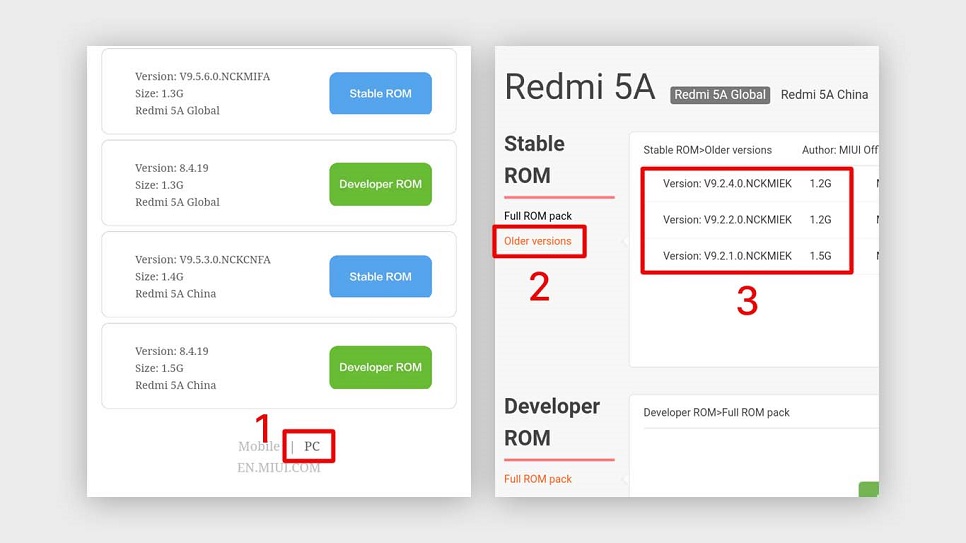This screenshot has height=543, width=966.
Task: Click Developer ROM button for Redmi 5A Global
Action: point(380,184)
